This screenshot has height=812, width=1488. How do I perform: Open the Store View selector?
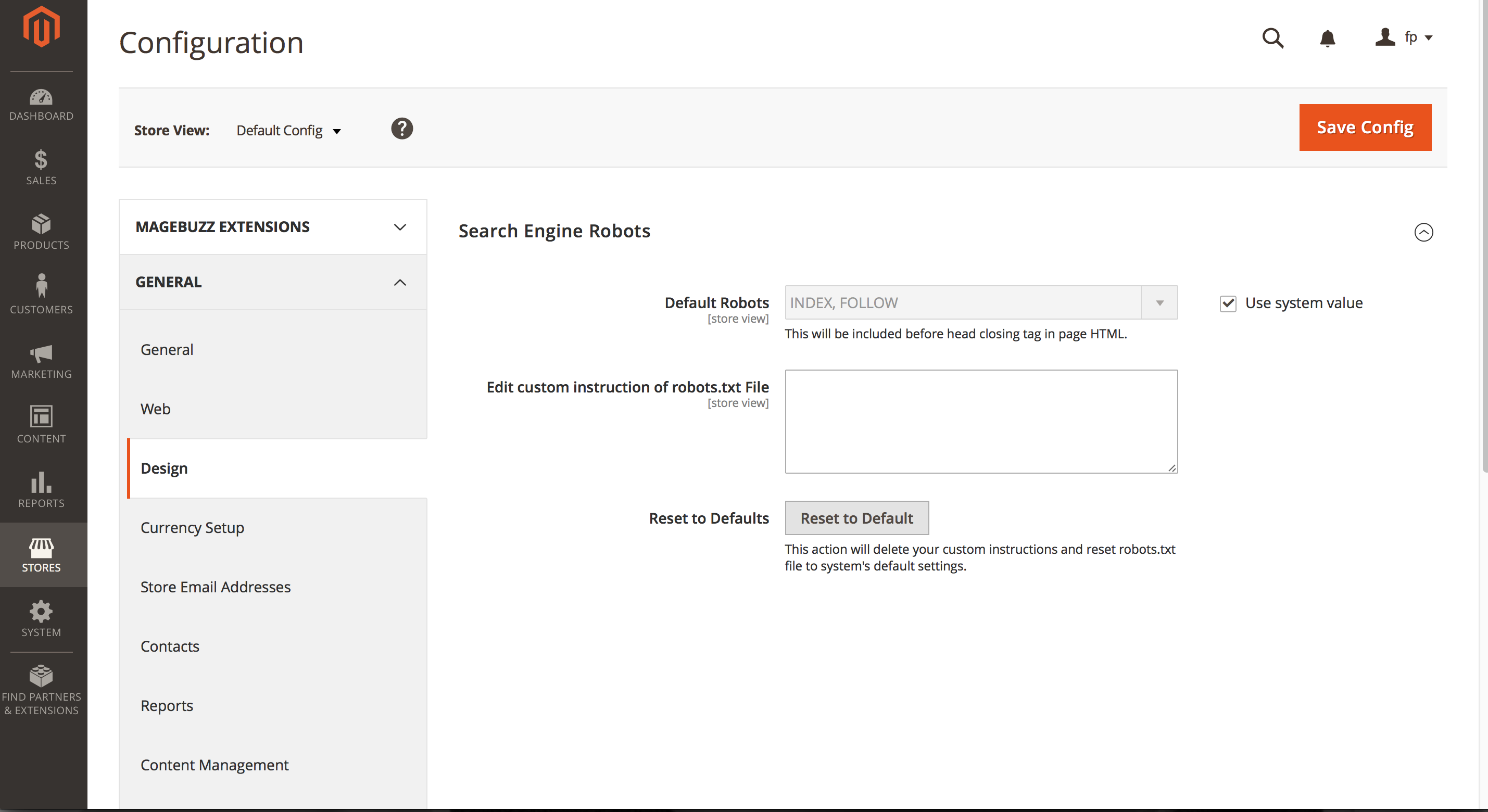[x=289, y=130]
